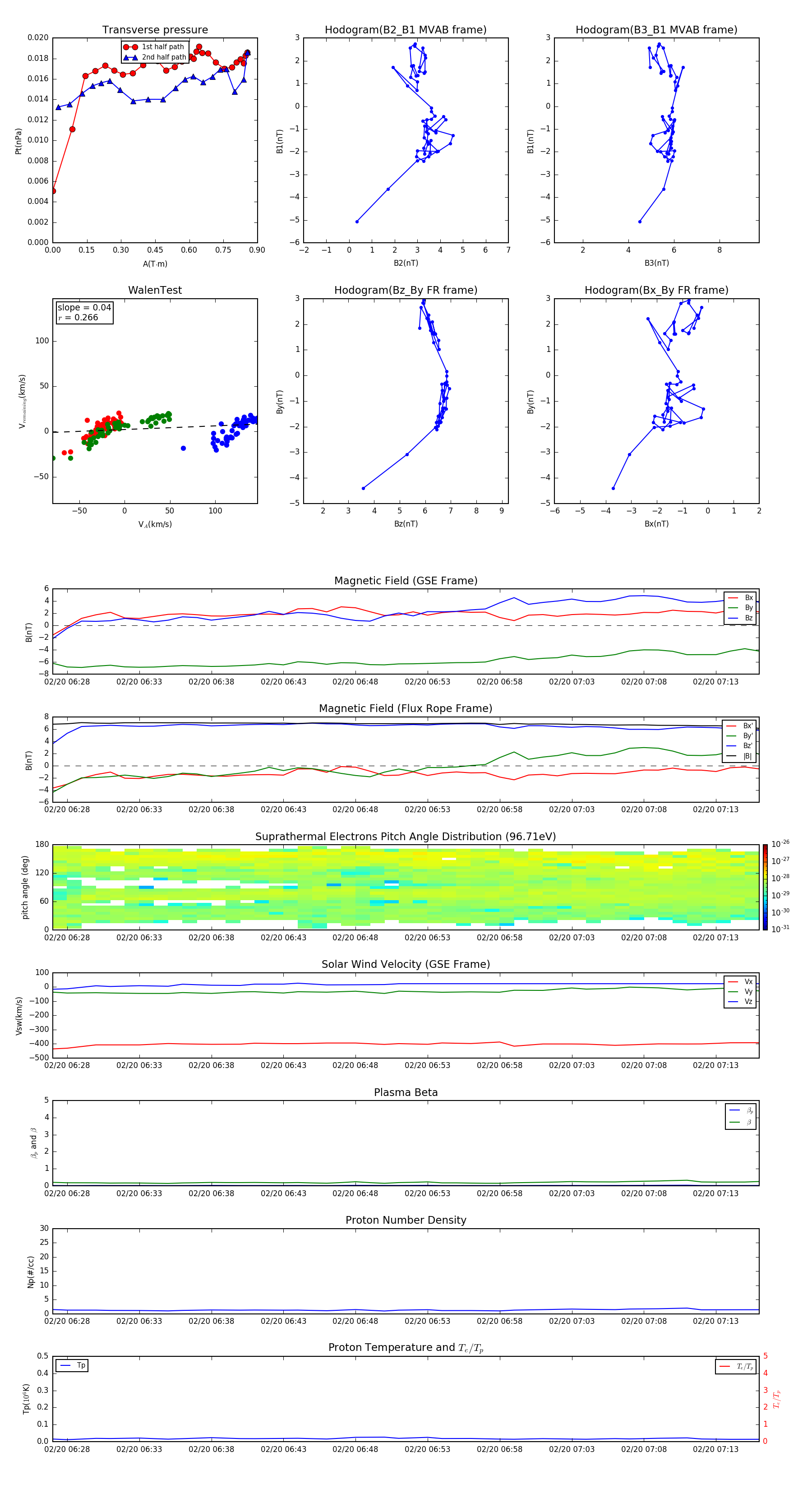The height and width of the screenshot is (1489, 812).
Task: Click the "B2(nT)" x-axis label
Action: 406,263
